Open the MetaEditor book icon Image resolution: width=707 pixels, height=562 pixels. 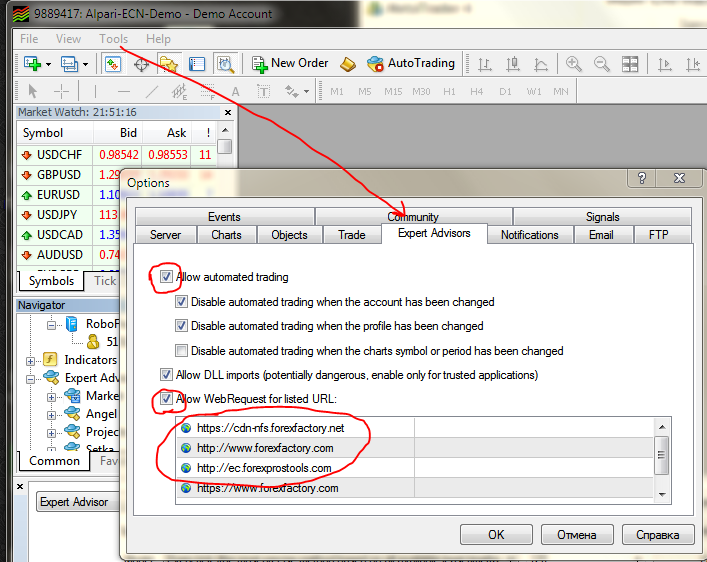(x=348, y=64)
